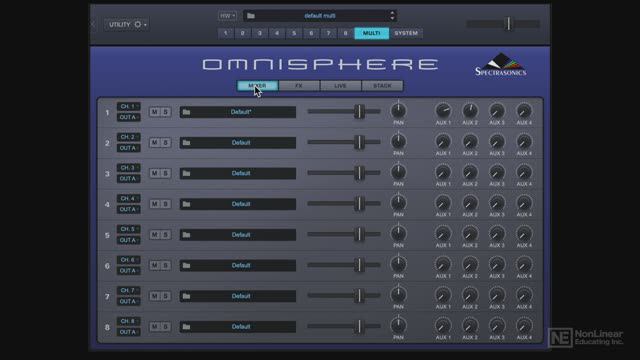Click the default multi stepper arrows

pos(392,16)
